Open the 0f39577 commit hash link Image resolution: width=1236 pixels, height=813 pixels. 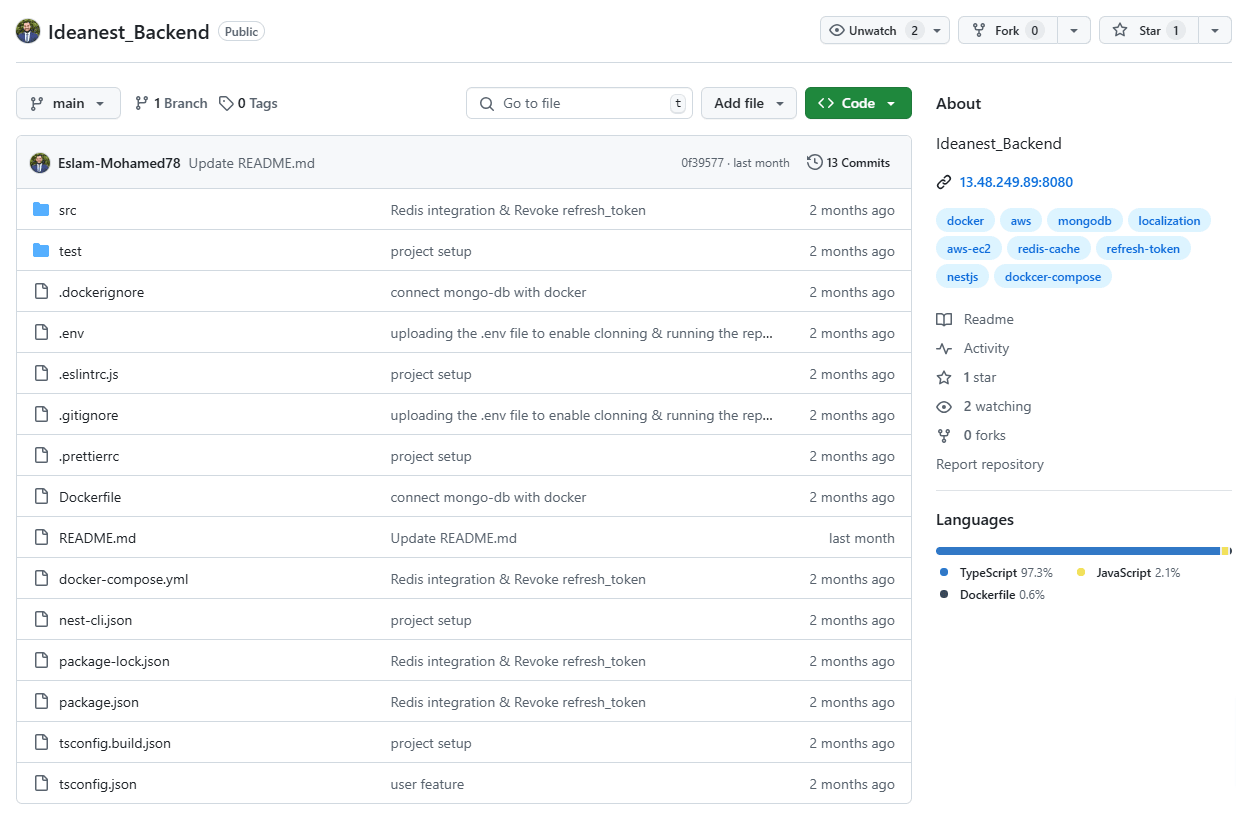(702, 163)
